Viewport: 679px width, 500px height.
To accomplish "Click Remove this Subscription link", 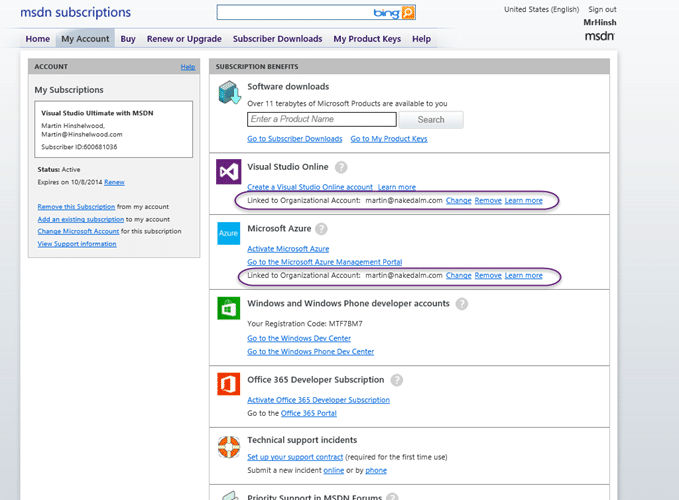I will 76,207.
